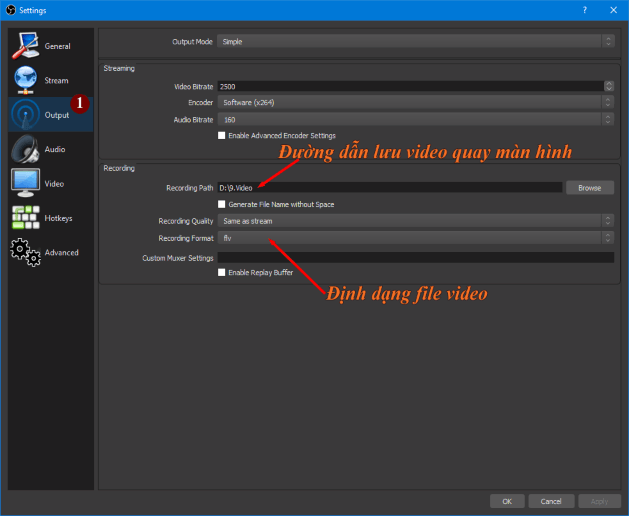This screenshot has height=516, width=629.
Task: Adjust the Video Bitrate stepper arrows
Action: [608, 86]
